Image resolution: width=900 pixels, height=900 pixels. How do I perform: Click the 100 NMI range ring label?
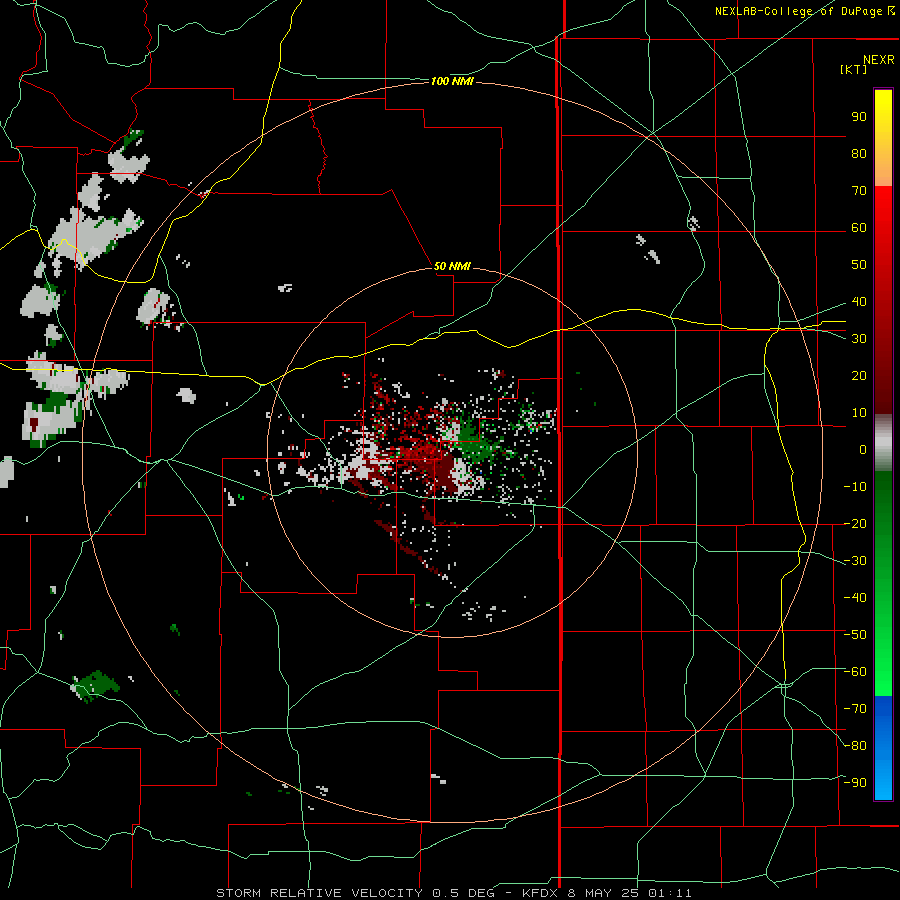click(452, 82)
